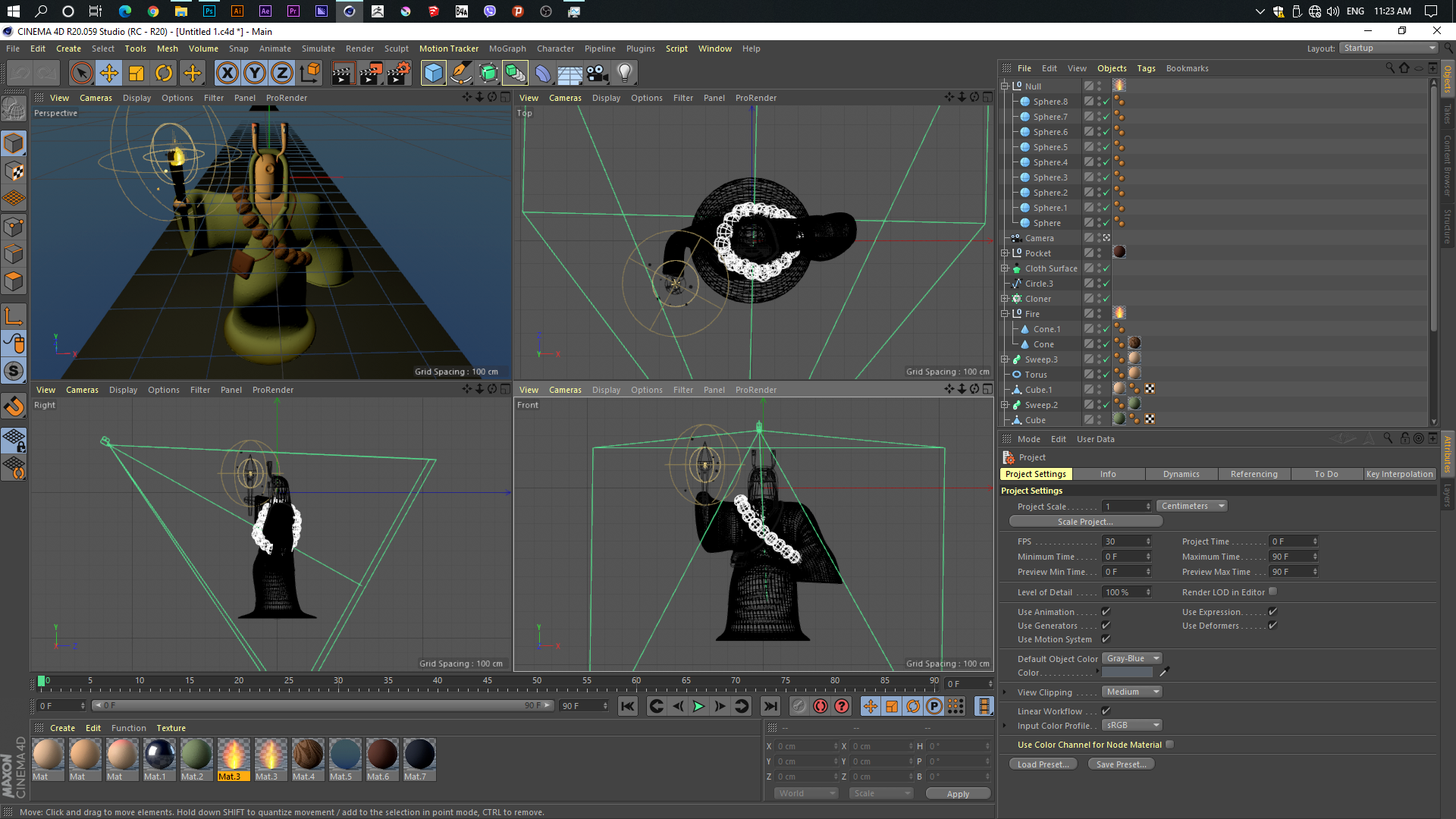Click the Light object bulb icon
Image resolution: width=1456 pixels, height=819 pixels.
click(x=624, y=73)
